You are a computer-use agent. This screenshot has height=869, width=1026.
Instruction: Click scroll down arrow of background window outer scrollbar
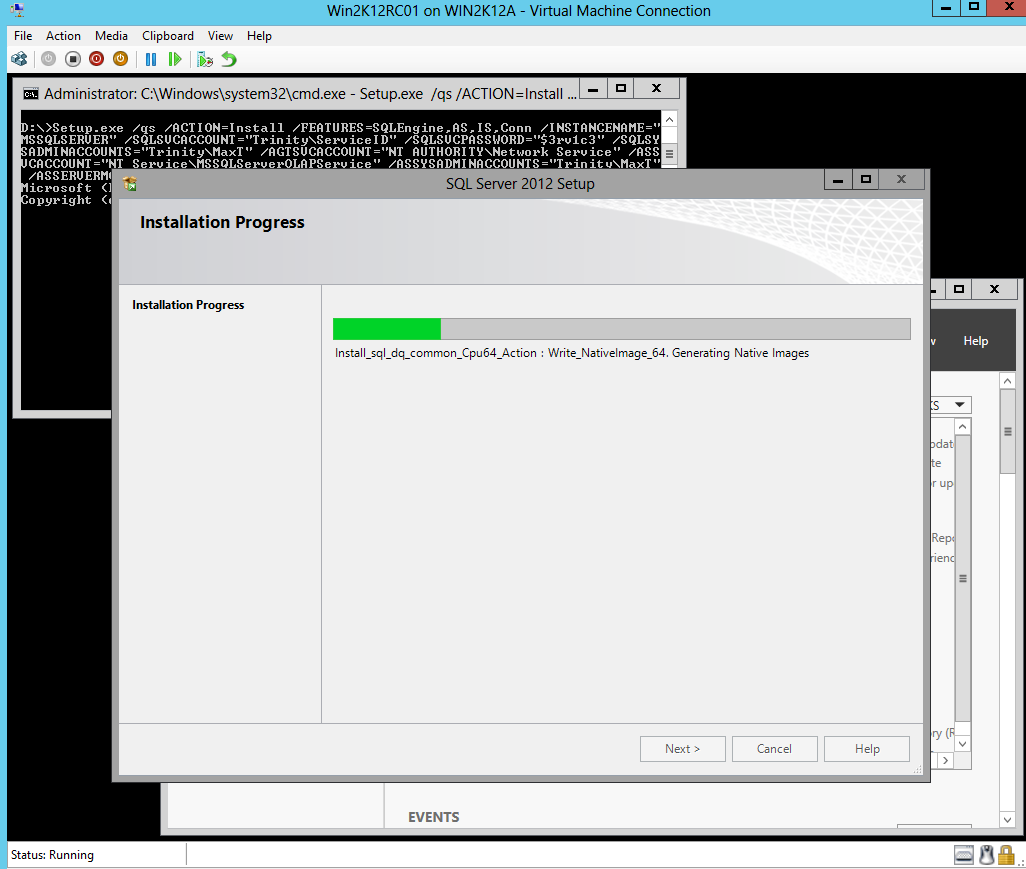tap(1008, 819)
